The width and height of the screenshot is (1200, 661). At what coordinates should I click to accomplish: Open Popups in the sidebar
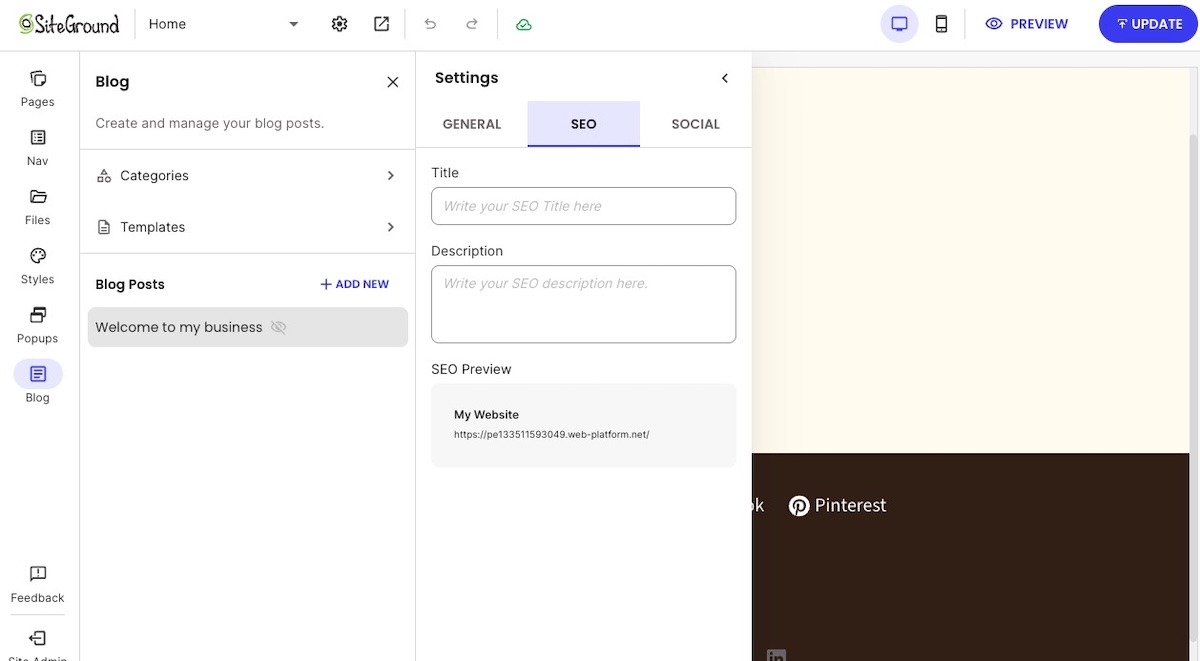tap(38, 324)
